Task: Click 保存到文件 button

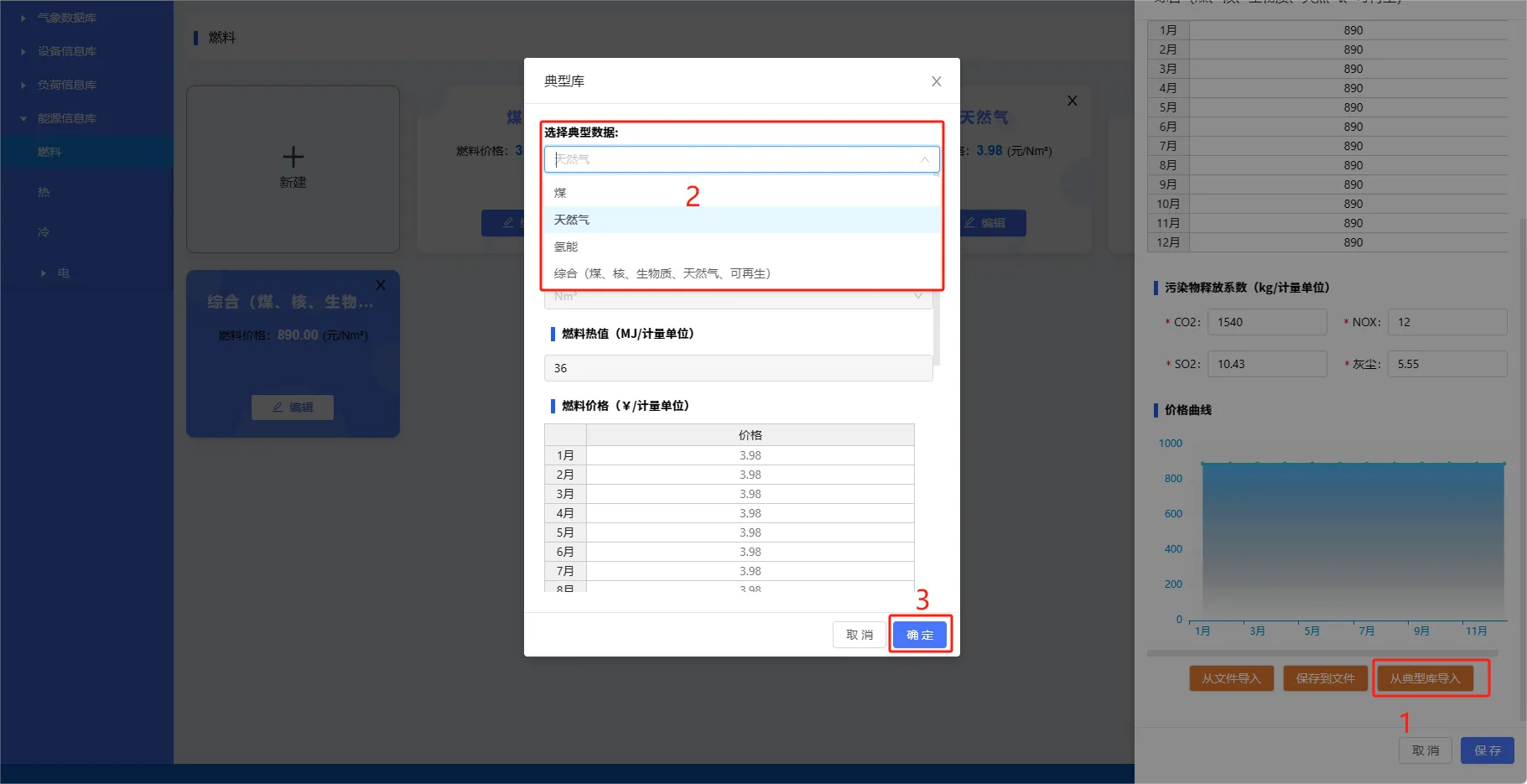Action: (1325, 678)
